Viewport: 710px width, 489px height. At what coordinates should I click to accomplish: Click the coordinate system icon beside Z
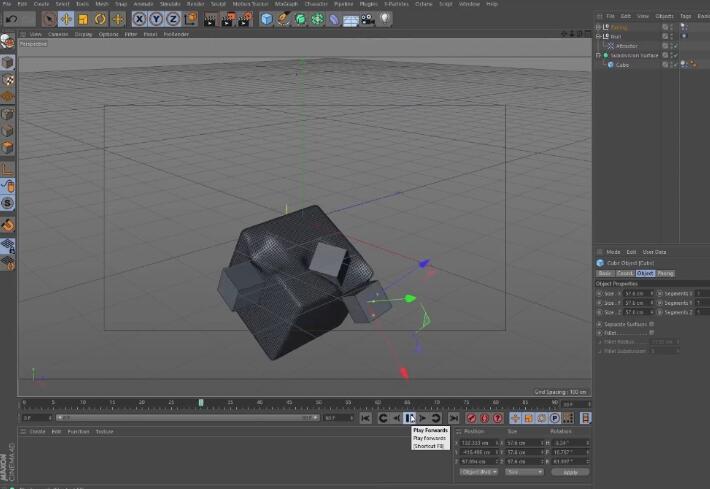(191, 19)
